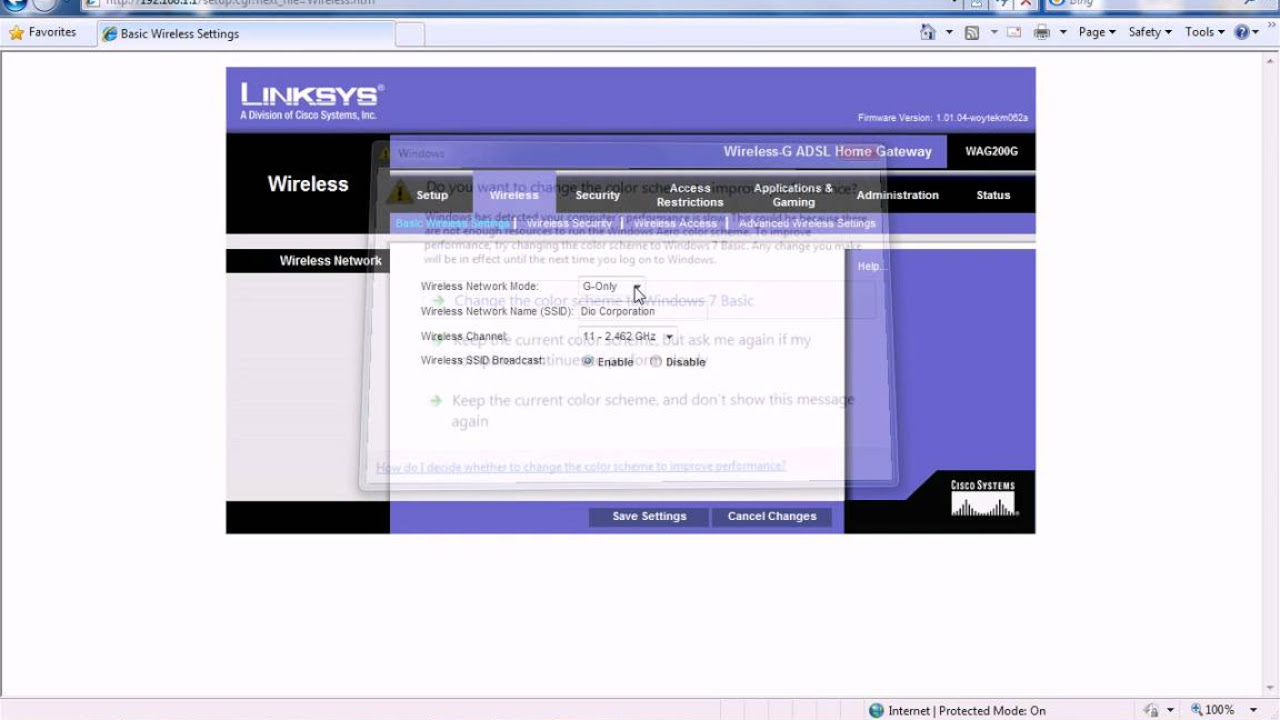The height and width of the screenshot is (720, 1280).
Task: Open Advanced Wireless Settings sub-tab
Action: click(807, 223)
